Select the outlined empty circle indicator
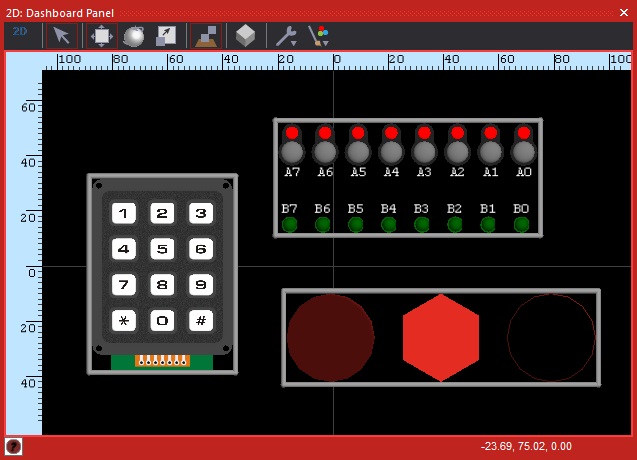 click(x=551, y=338)
